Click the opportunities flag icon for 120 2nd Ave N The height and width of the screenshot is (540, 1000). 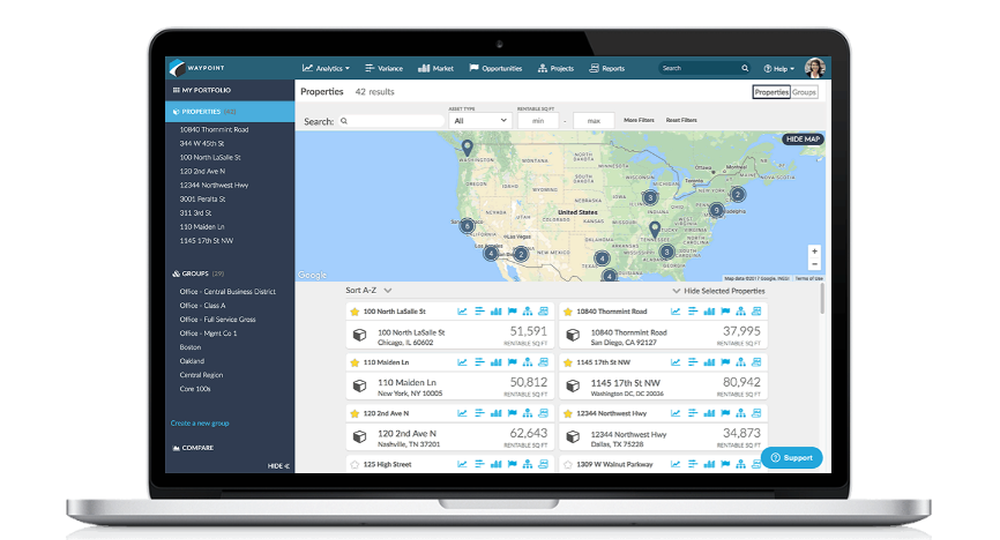512,413
